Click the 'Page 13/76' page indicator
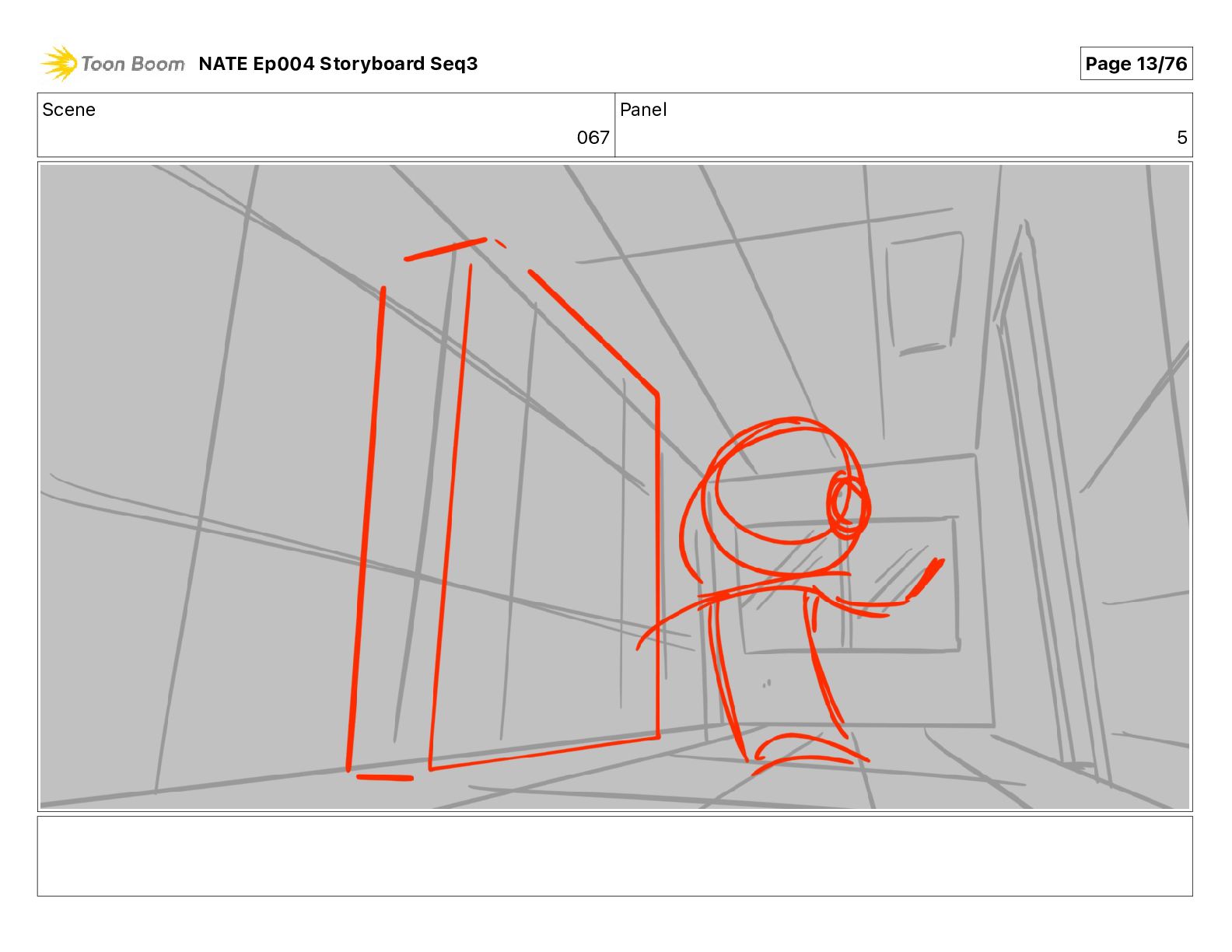 (x=1136, y=64)
